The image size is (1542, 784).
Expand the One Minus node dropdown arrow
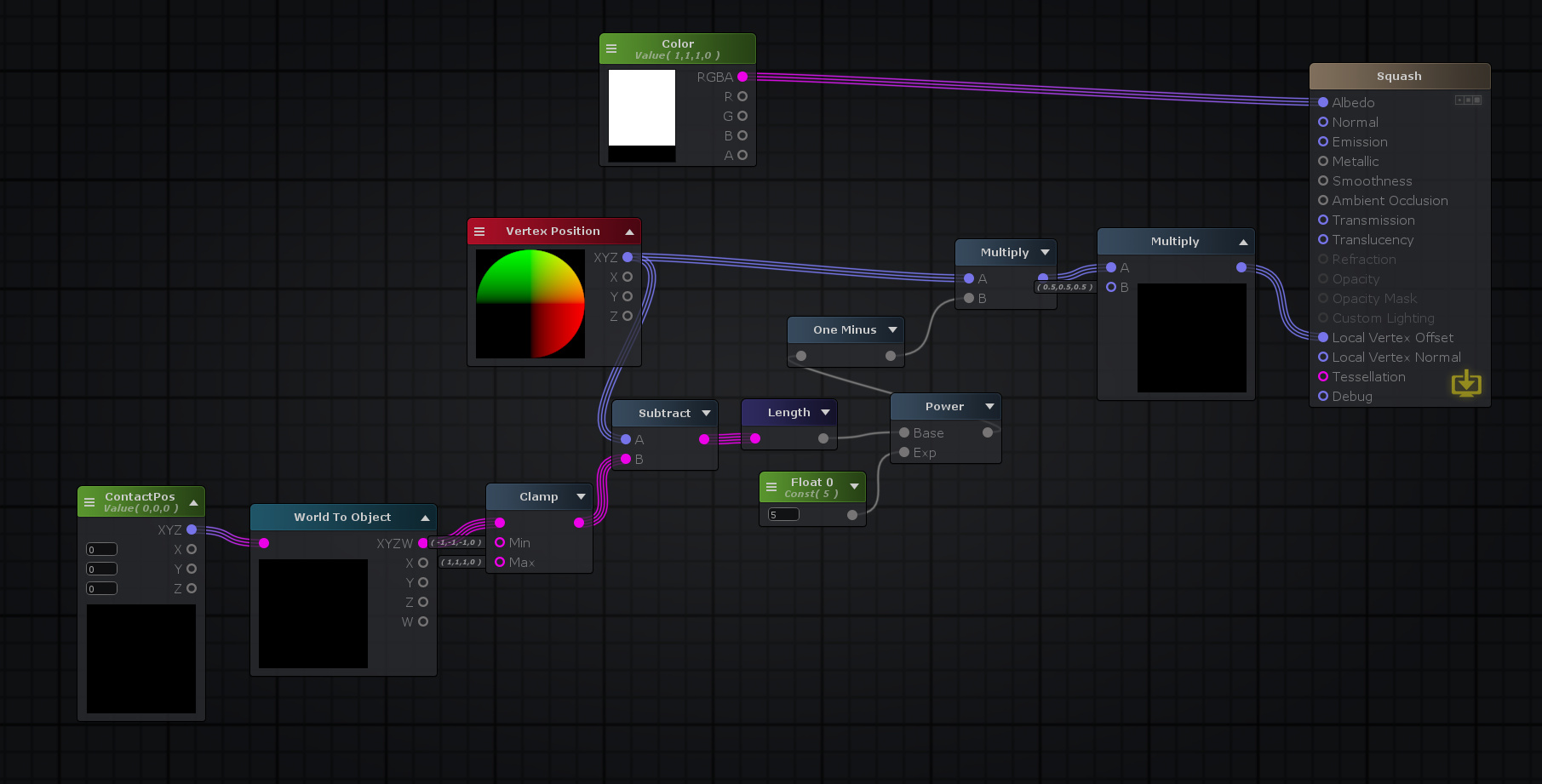892,330
